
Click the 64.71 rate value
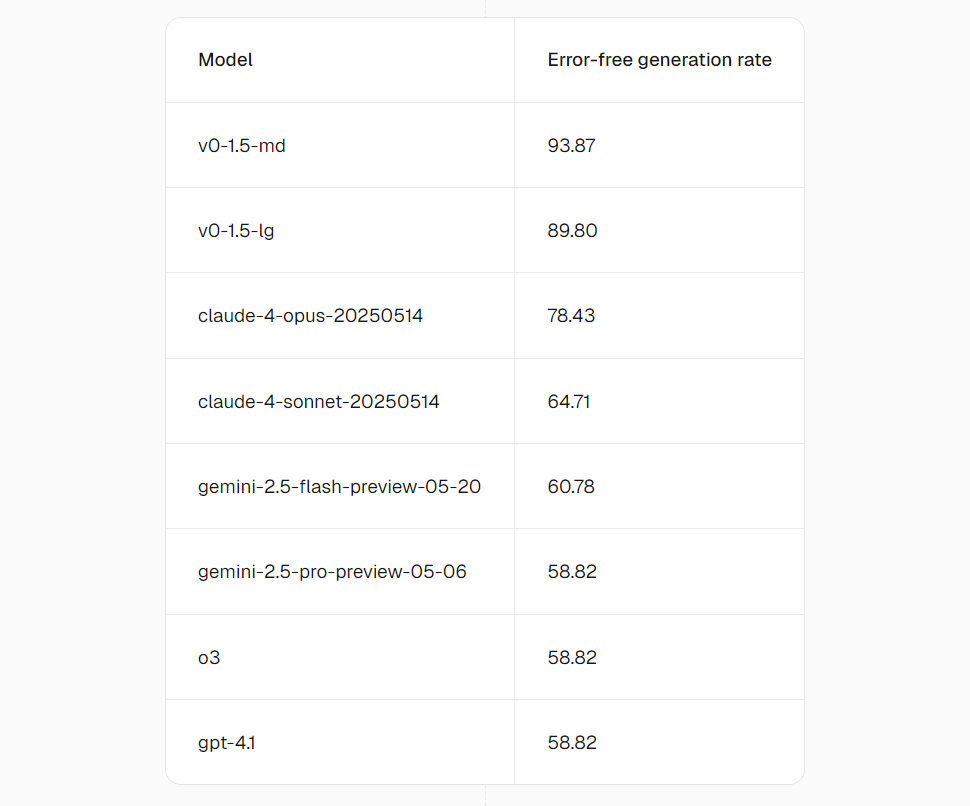pos(569,402)
